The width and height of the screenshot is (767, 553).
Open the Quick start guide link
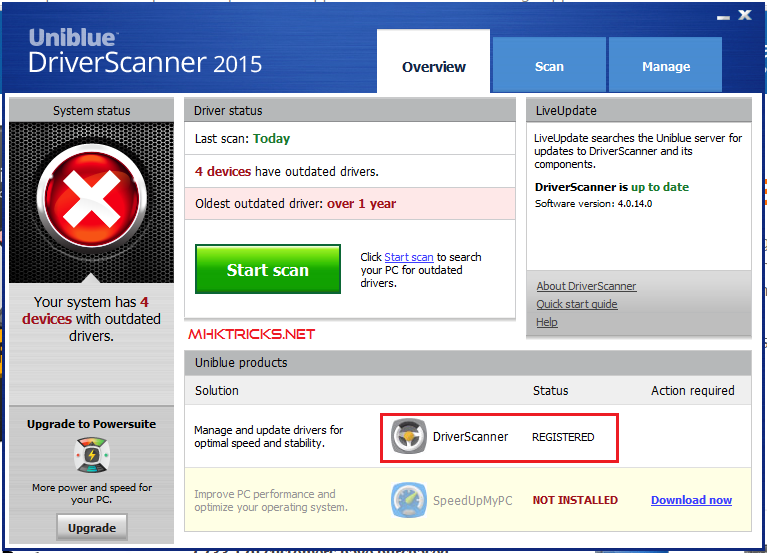click(x=577, y=304)
